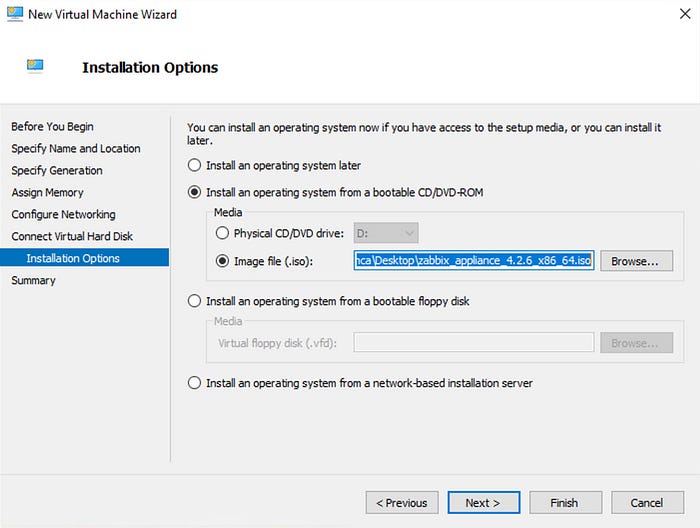Image resolution: width=700 pixels, height=528 pixels.
Task: Click the Next > button
Action: (x=483, y=503)
